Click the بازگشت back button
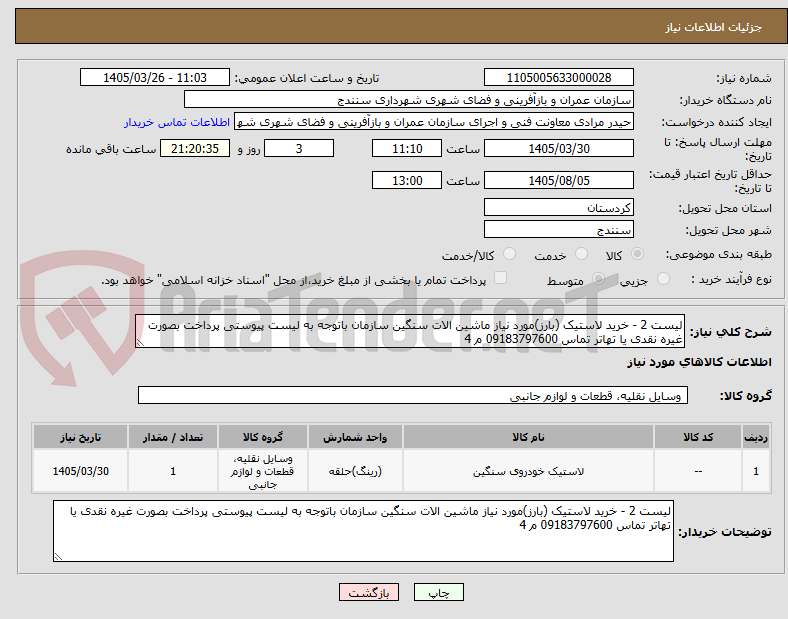 click(x=369, y=592)
